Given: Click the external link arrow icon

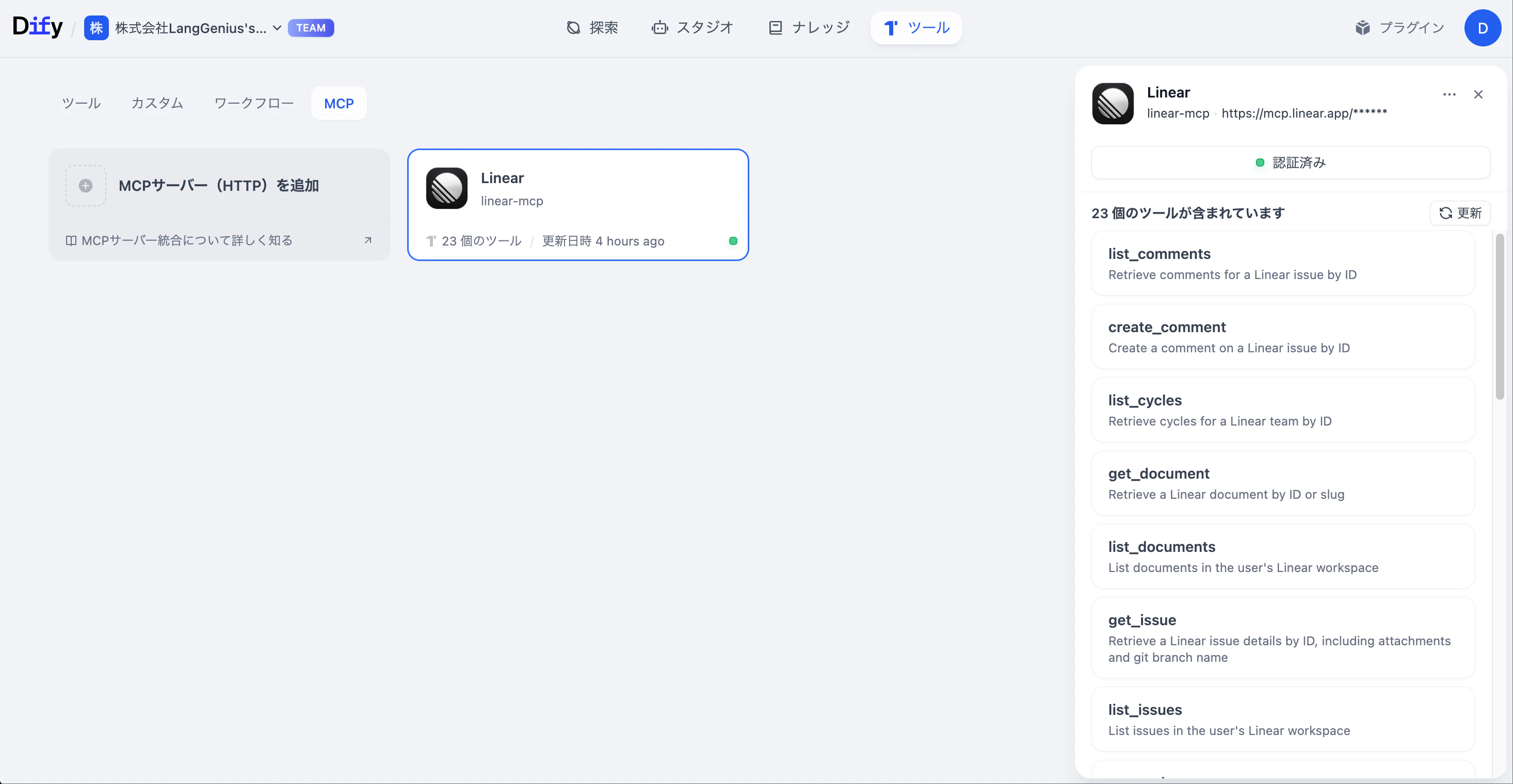Looking at the screenshot, I should click(x=368, y=240).
